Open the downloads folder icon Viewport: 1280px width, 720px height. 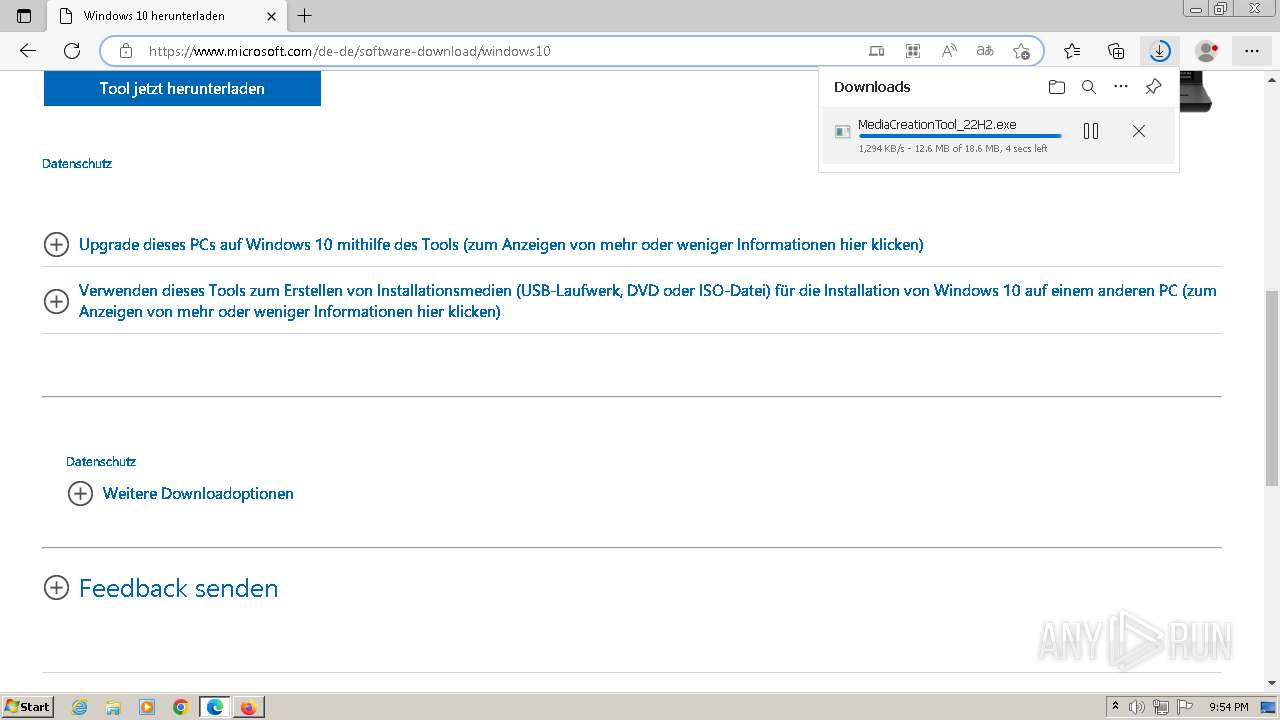[1057, 87]
